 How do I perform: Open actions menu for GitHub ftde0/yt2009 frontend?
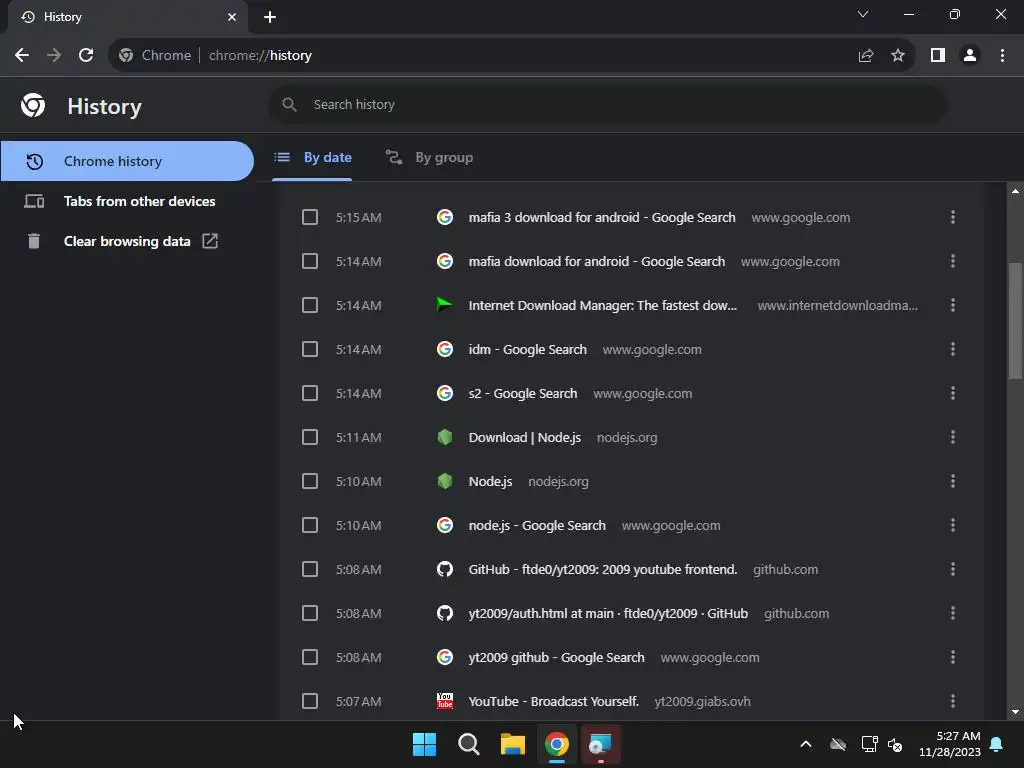pyautogui.click(x=953, y=569)
